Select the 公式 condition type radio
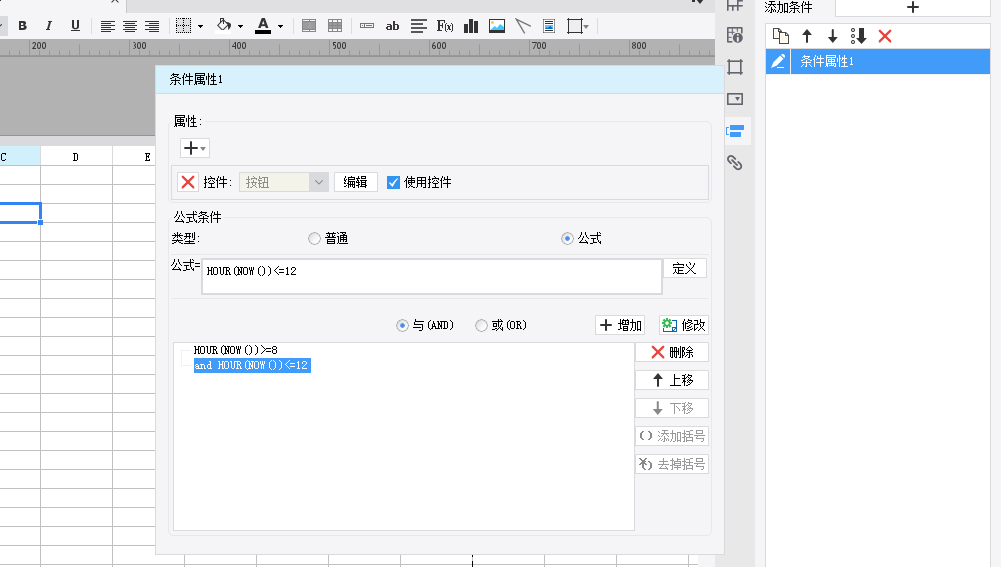This screenshot has width=1001, height=567. tap(568, 239)
